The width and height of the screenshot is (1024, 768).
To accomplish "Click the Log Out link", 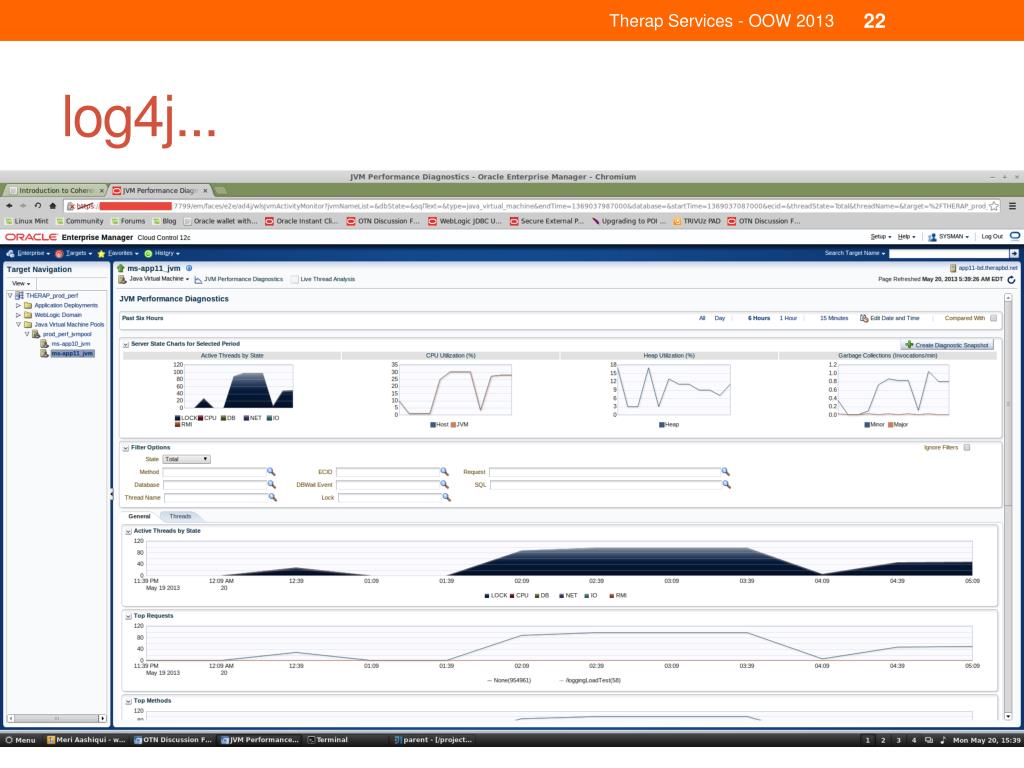I will (991, 236).
